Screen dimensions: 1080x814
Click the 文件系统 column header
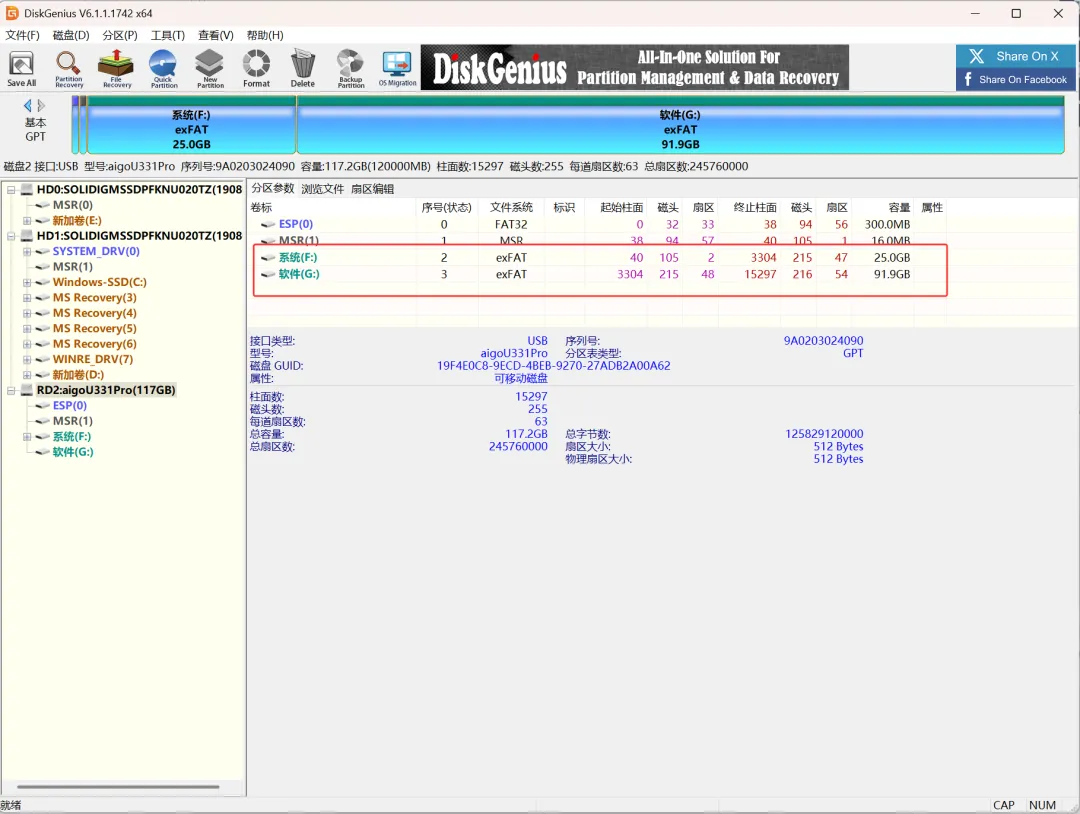point(511,207)
